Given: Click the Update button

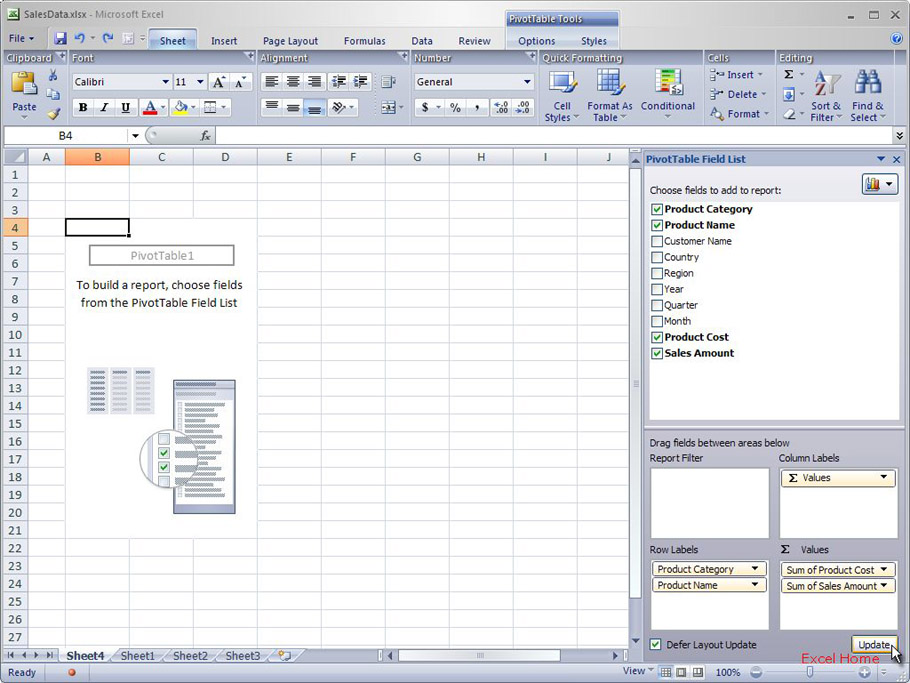Looking at the screenshot, I should click(874, 645).
